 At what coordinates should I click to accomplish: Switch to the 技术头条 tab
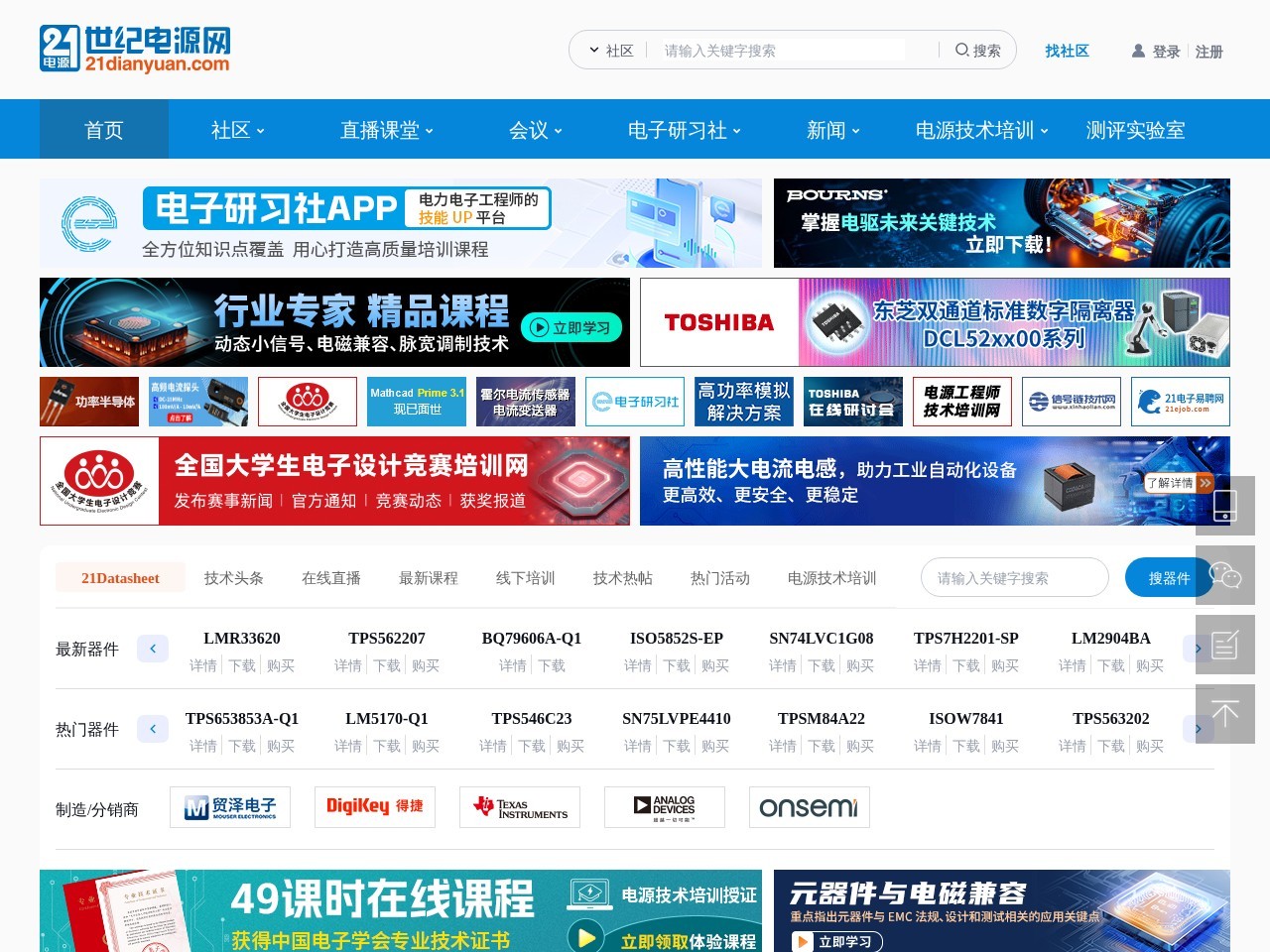233,578
